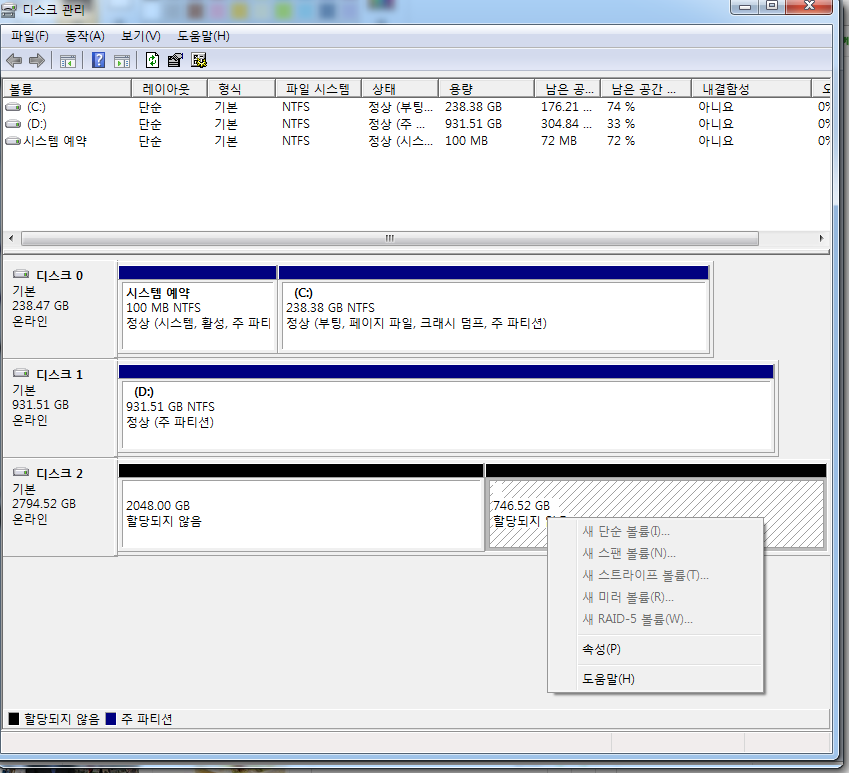849x773 pixels.
Task: Click the horizontal scrollbar right arrow
Action: [x=822, y=239]
